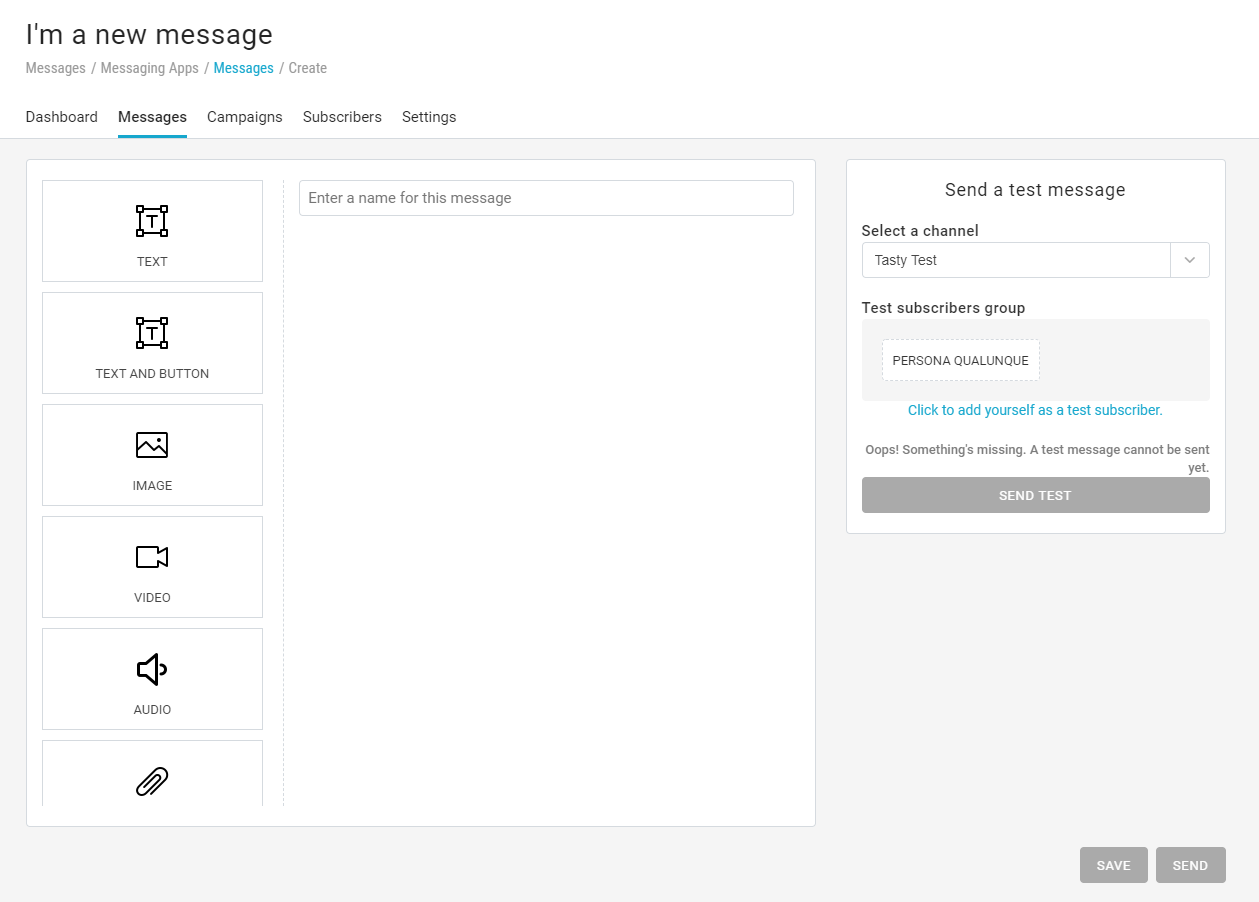Focus the message name input field
This screenshot has height=902, width=1259.
pyautogui.click(x=546, y=198)
